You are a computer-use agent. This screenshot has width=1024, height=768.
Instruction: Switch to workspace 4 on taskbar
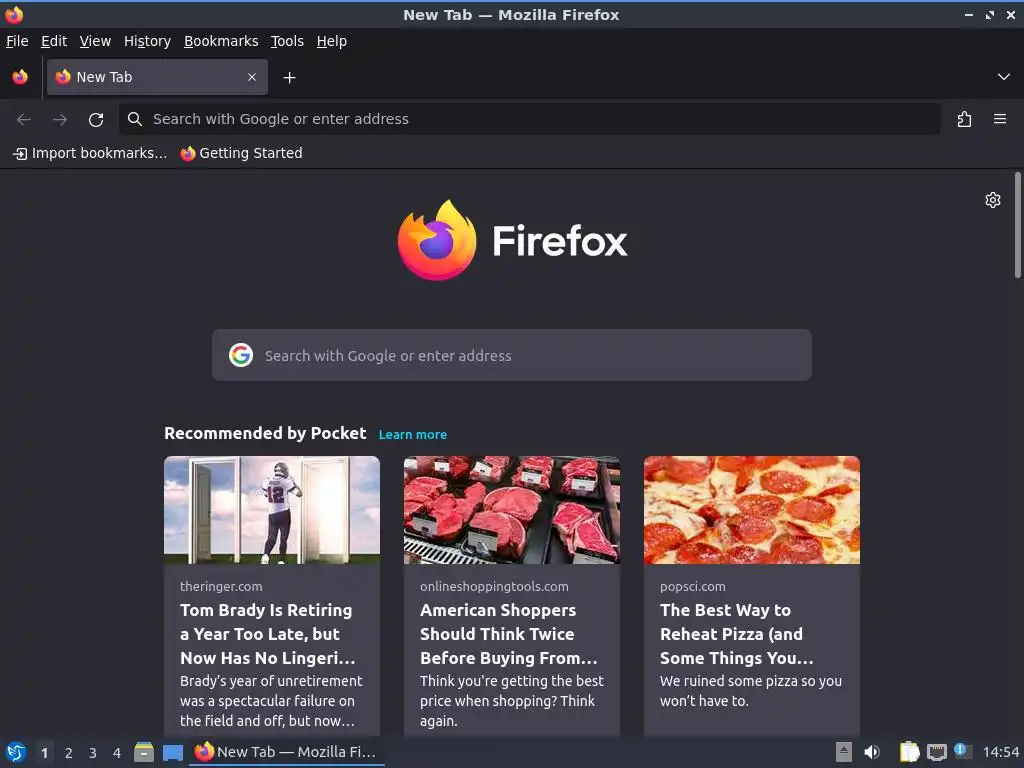[117, 753]
